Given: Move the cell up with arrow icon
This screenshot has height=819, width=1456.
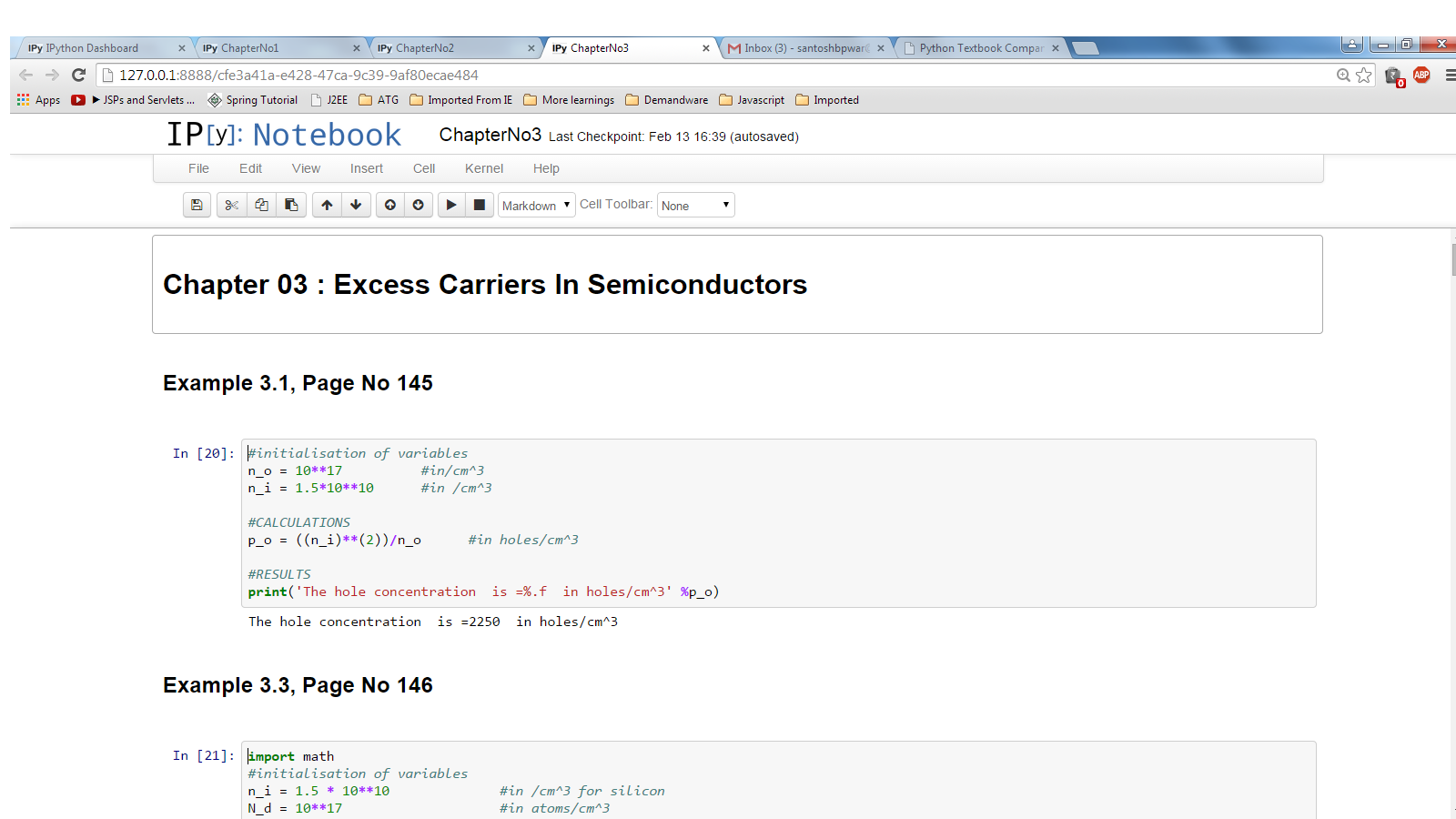Looking at the screenshot, I should click(327, 205).
